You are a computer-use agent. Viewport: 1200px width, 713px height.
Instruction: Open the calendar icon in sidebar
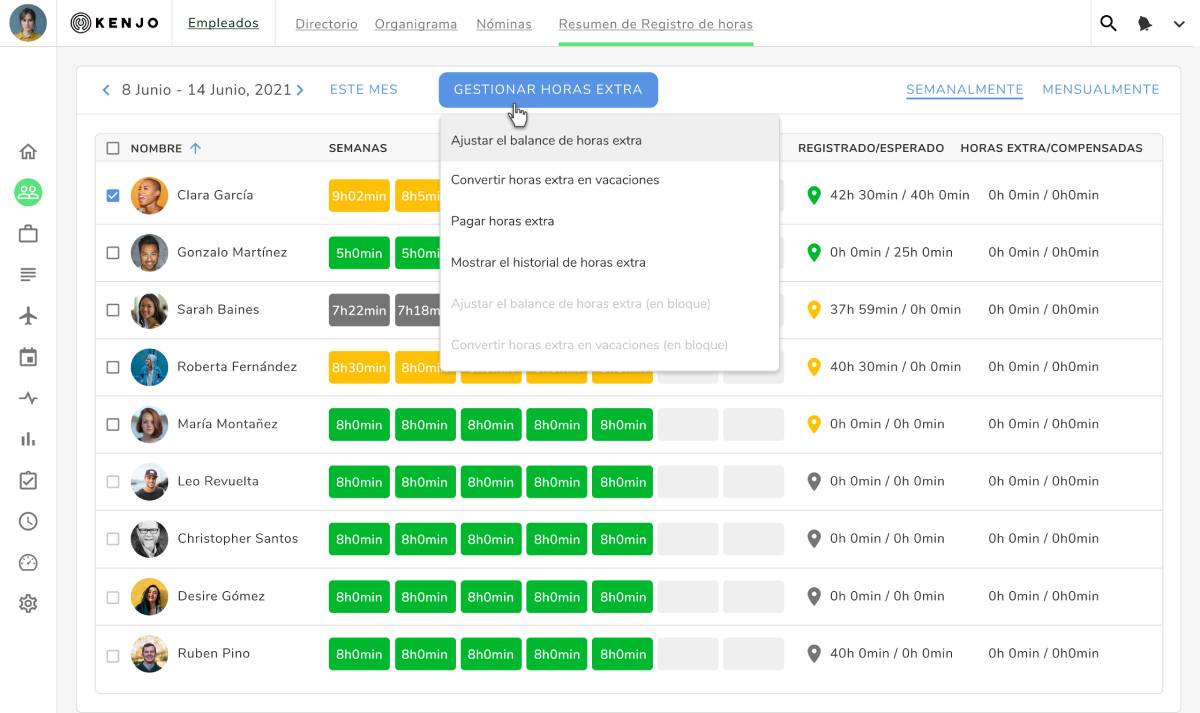pos(28,357)
